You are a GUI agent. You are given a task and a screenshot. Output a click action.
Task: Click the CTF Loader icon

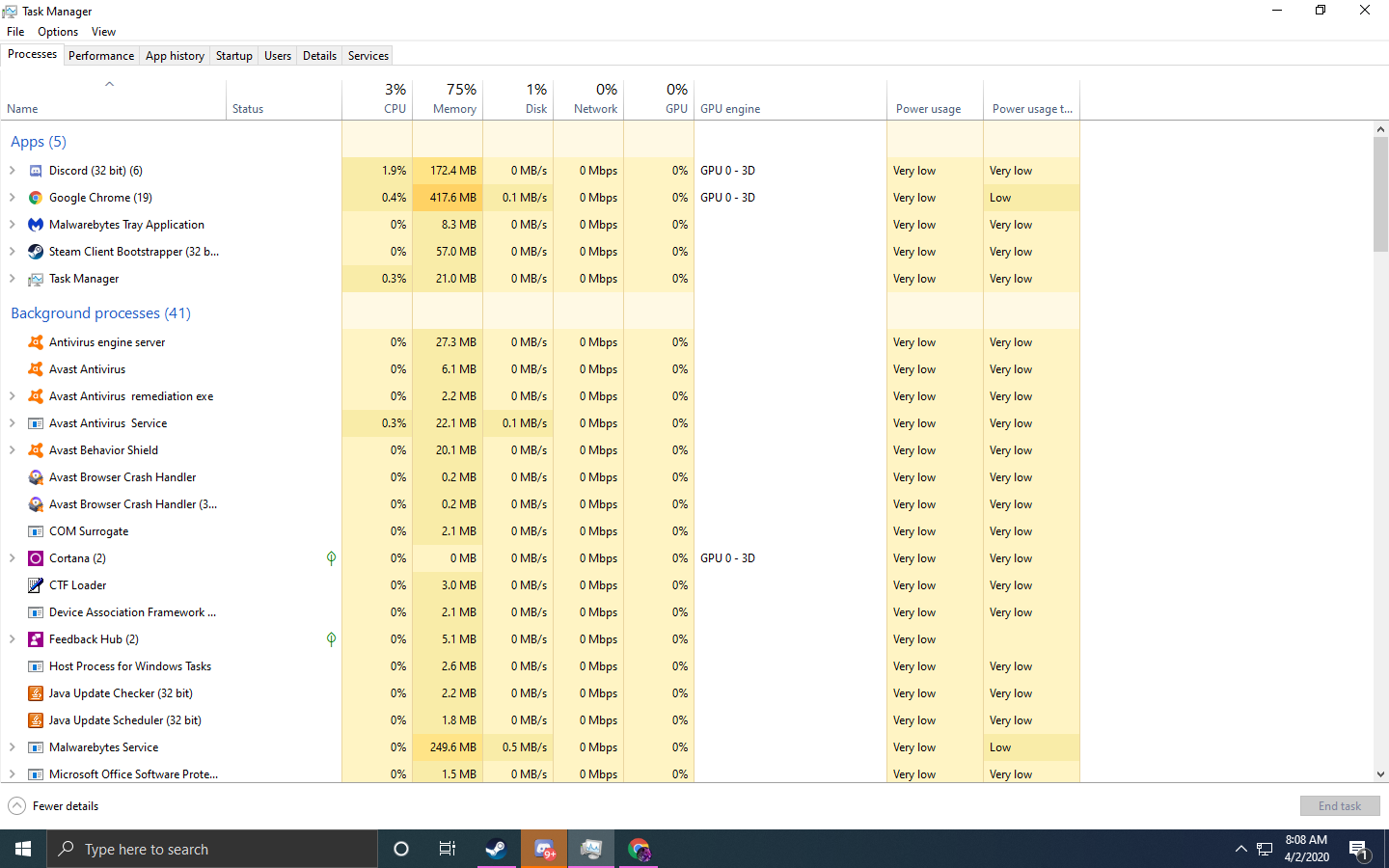[x=36, y=585]
